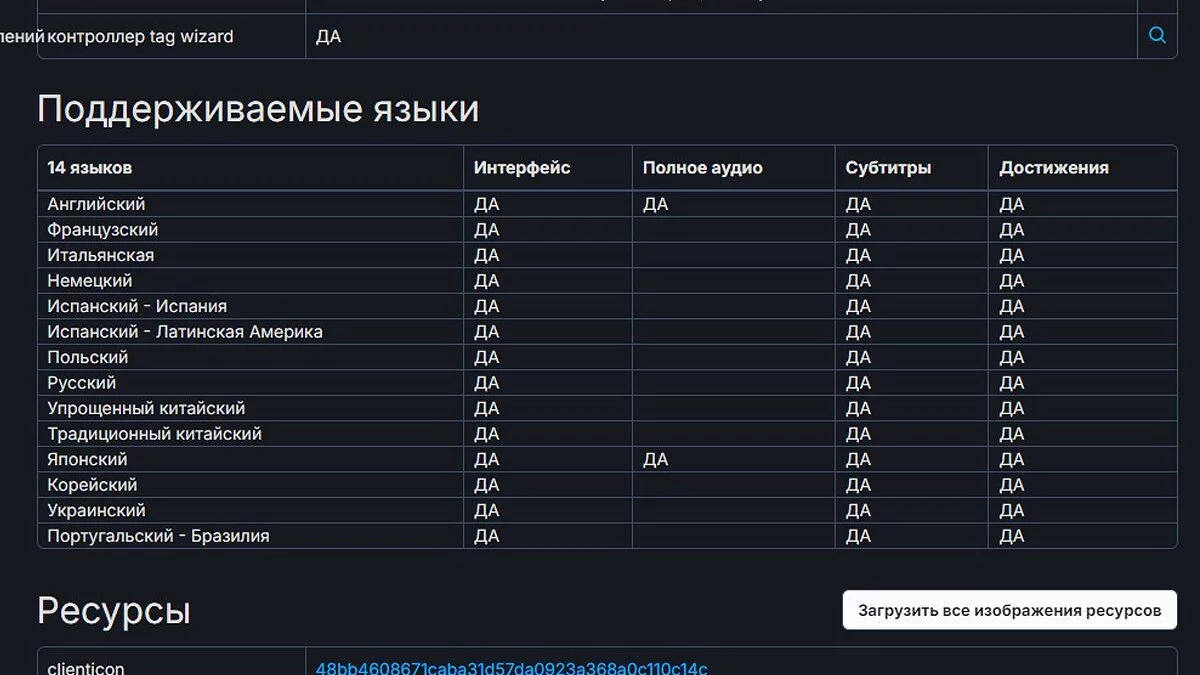Select the 'Французский' language row

[x=607, y=230]
